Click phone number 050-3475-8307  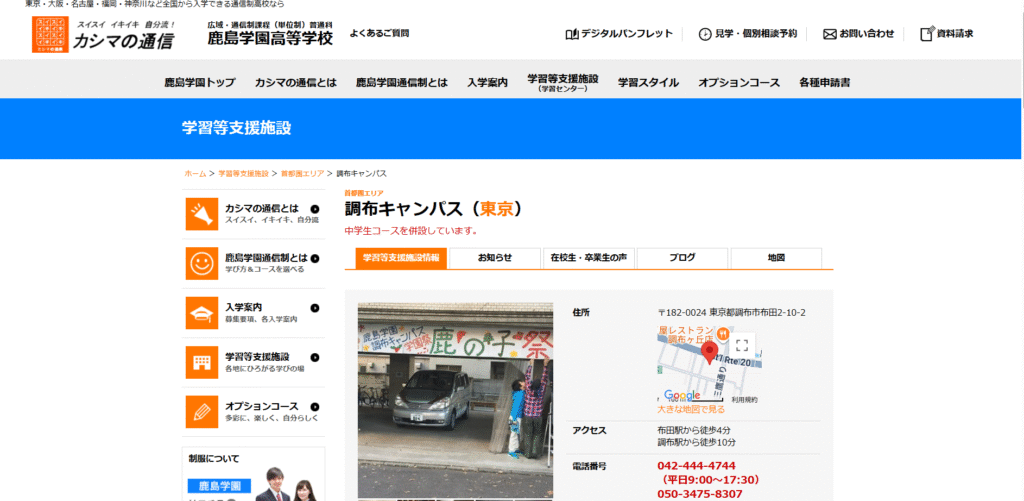700,494
